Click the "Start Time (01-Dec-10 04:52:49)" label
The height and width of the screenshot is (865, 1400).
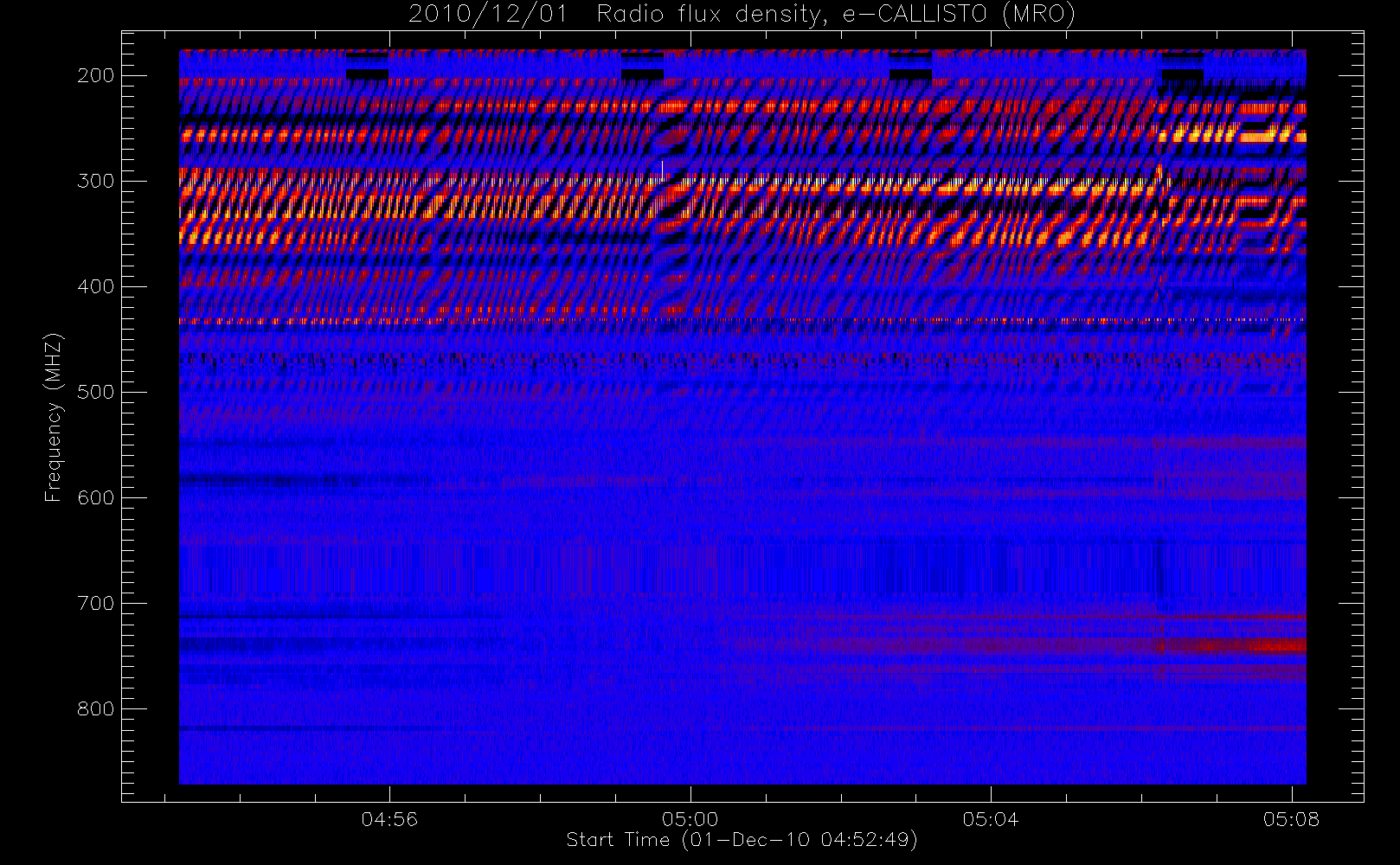[x=742, y=840]
